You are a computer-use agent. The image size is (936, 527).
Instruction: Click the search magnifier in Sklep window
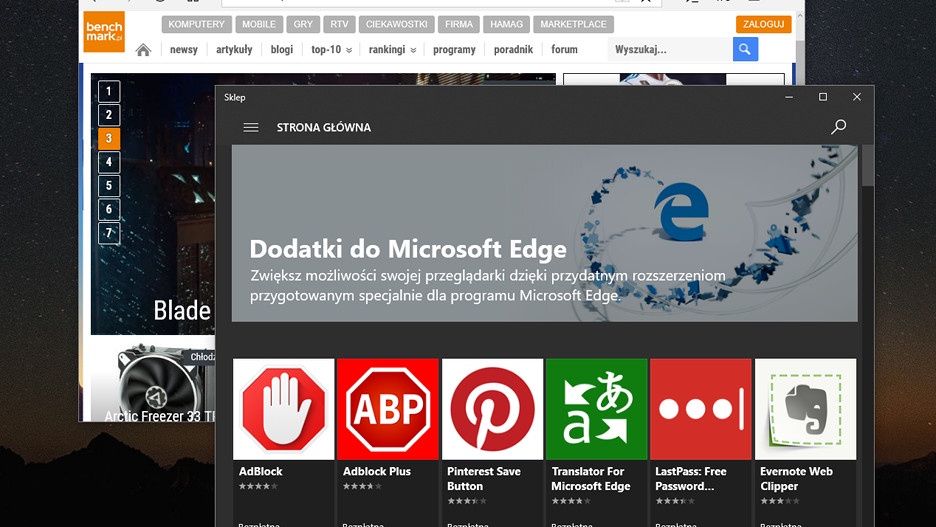[x=839, y=127]
